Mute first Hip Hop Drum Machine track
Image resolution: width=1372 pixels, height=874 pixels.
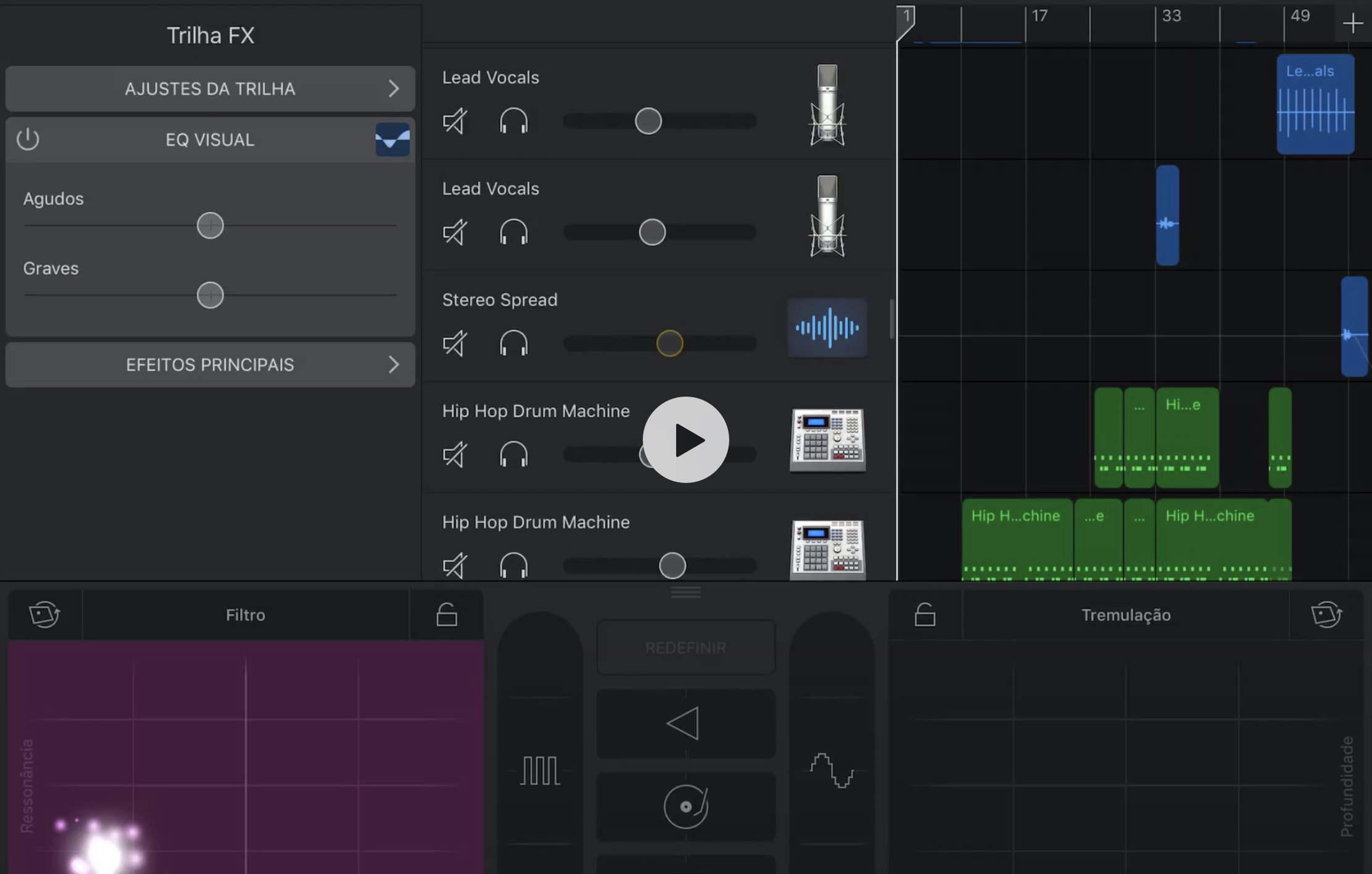(x=455, y=455)
